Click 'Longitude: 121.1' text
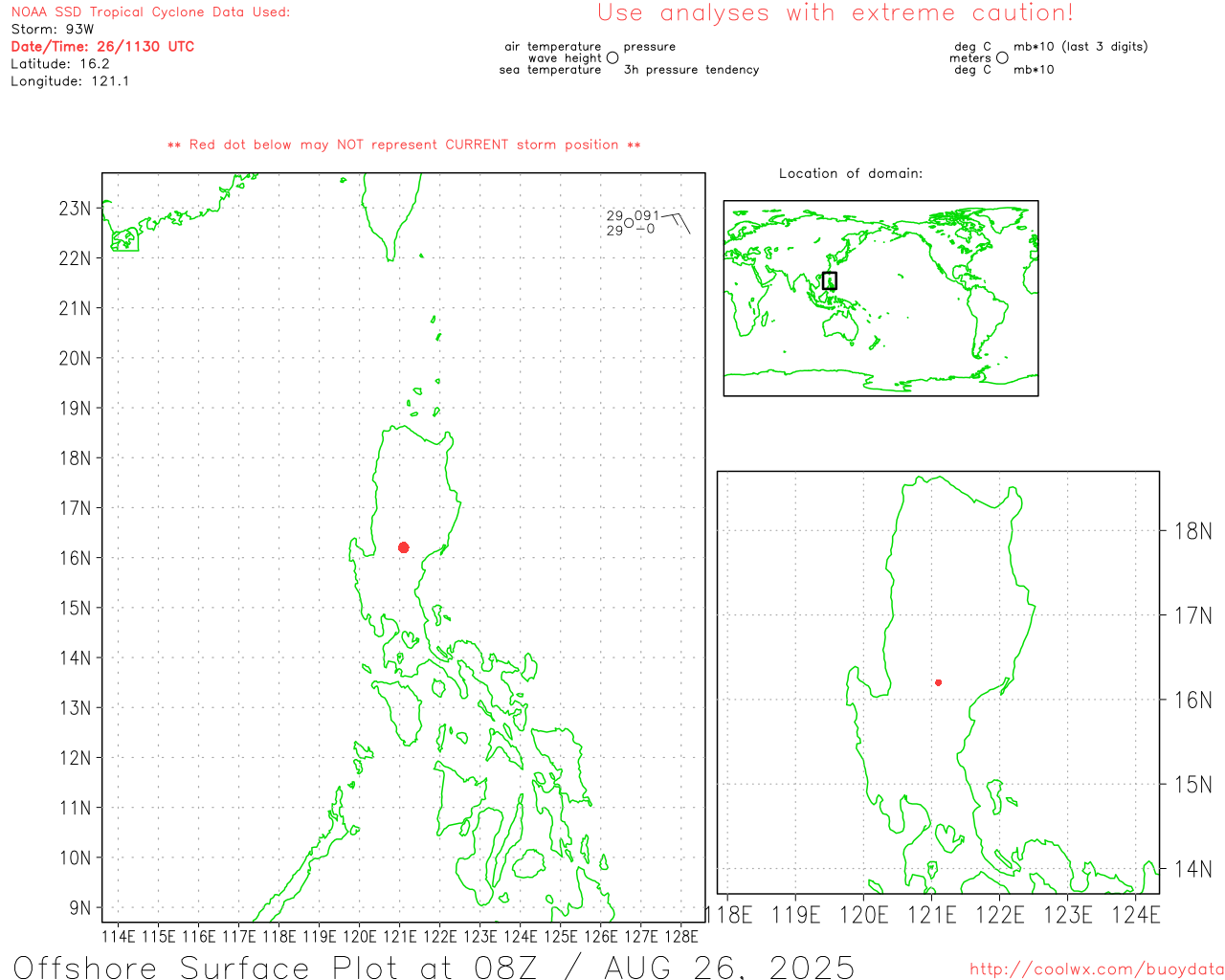 coord(70,81)
